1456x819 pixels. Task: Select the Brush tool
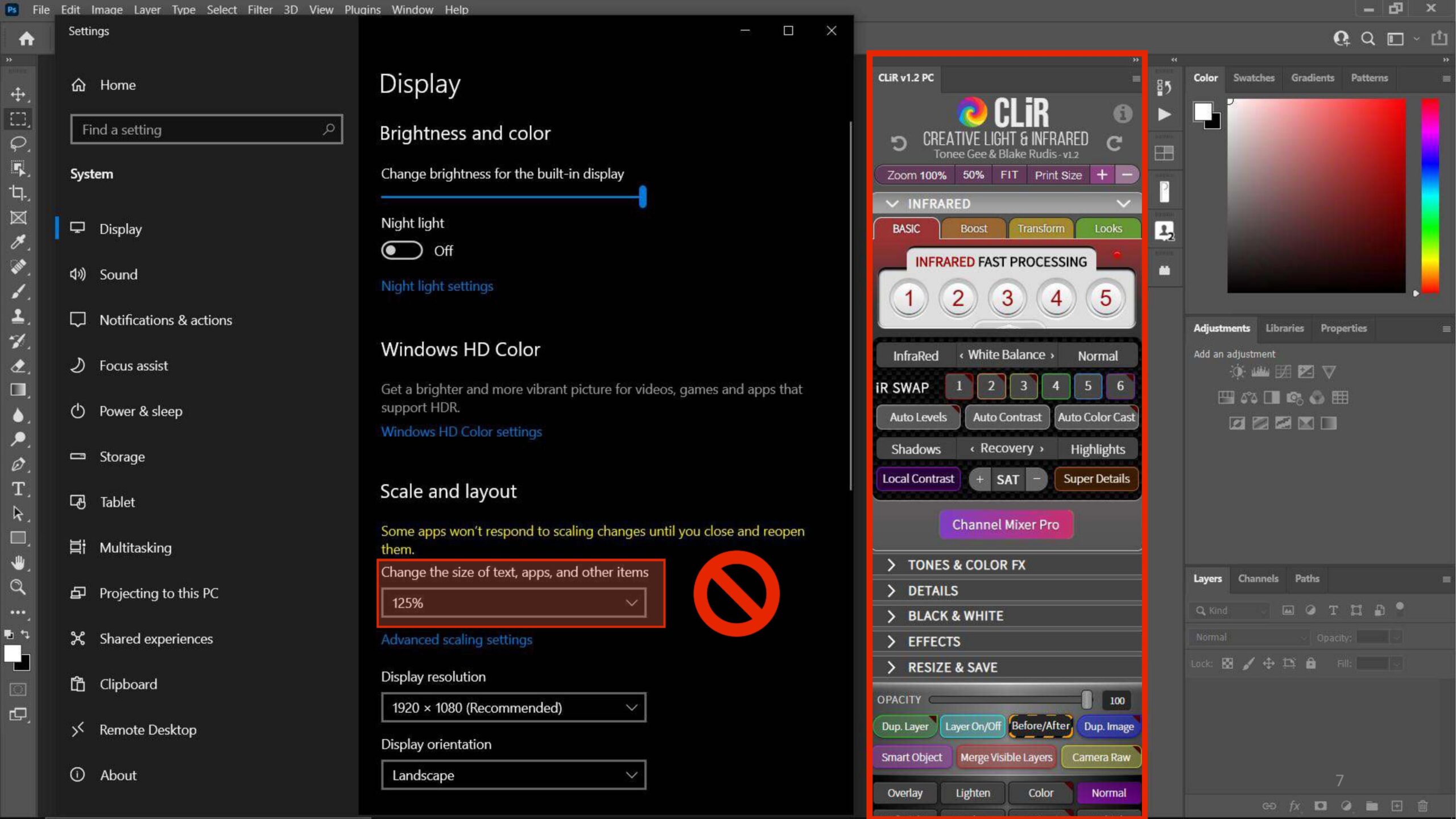point(18,292)
